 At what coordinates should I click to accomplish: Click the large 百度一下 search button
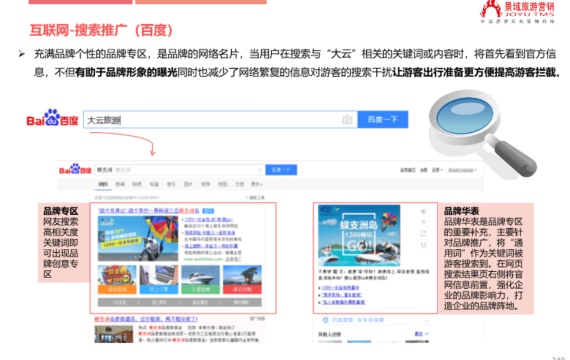pos(383,120)
